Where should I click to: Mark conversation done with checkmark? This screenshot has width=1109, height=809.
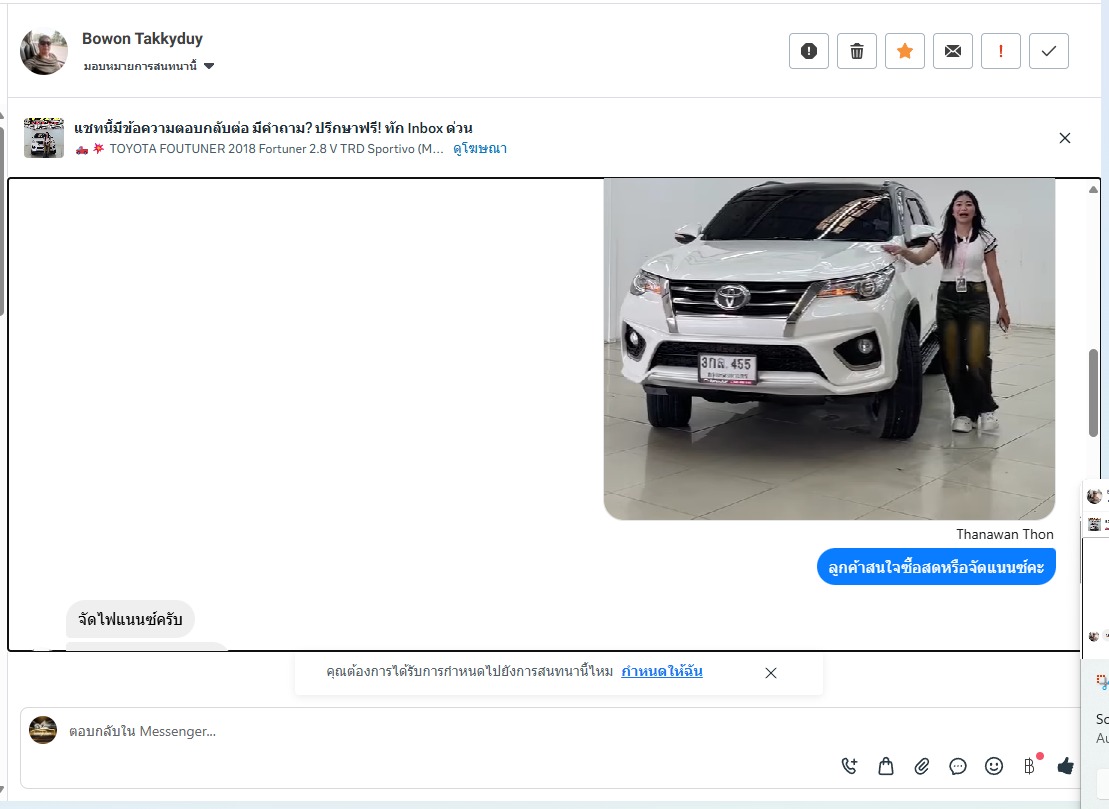[1049, 51]
